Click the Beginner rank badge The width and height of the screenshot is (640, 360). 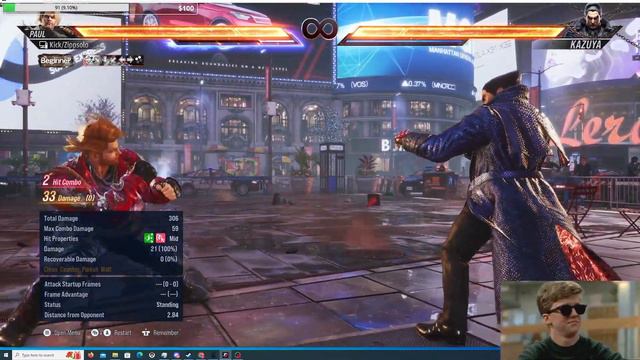click(x=56, y=61)
